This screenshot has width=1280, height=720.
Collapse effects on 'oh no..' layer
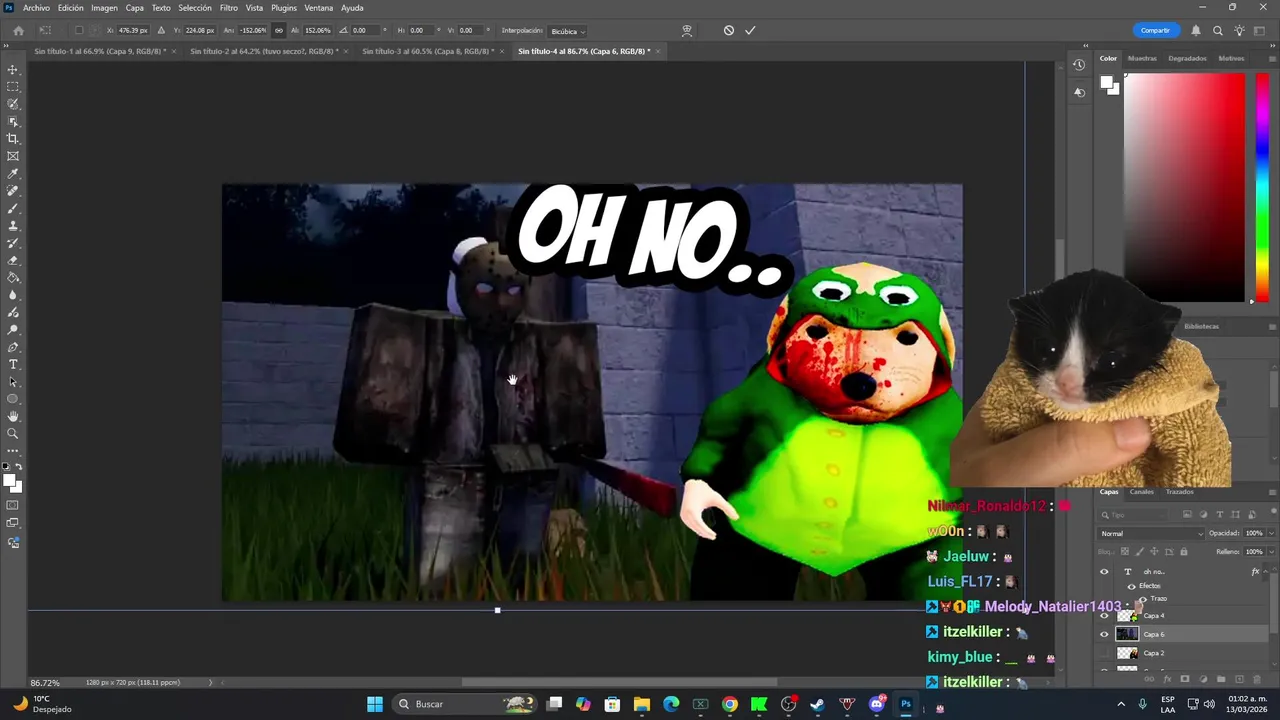pyautogui.click(x=1266, y=572)
